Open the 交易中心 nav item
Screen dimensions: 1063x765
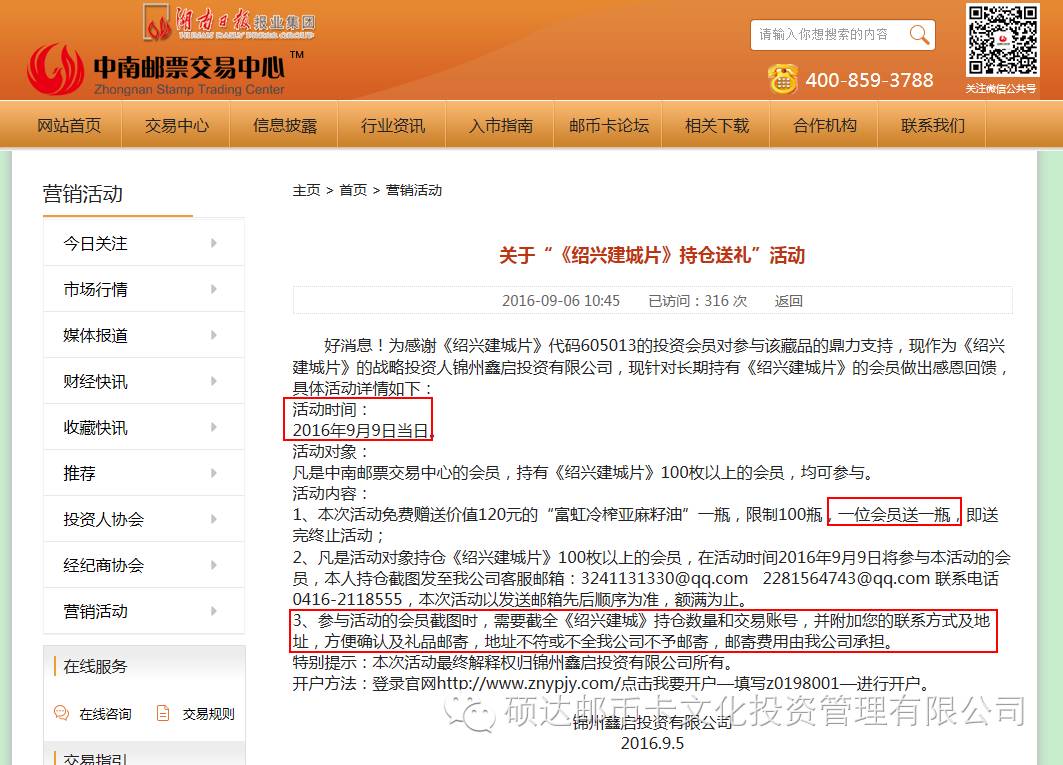coord(176,125)
